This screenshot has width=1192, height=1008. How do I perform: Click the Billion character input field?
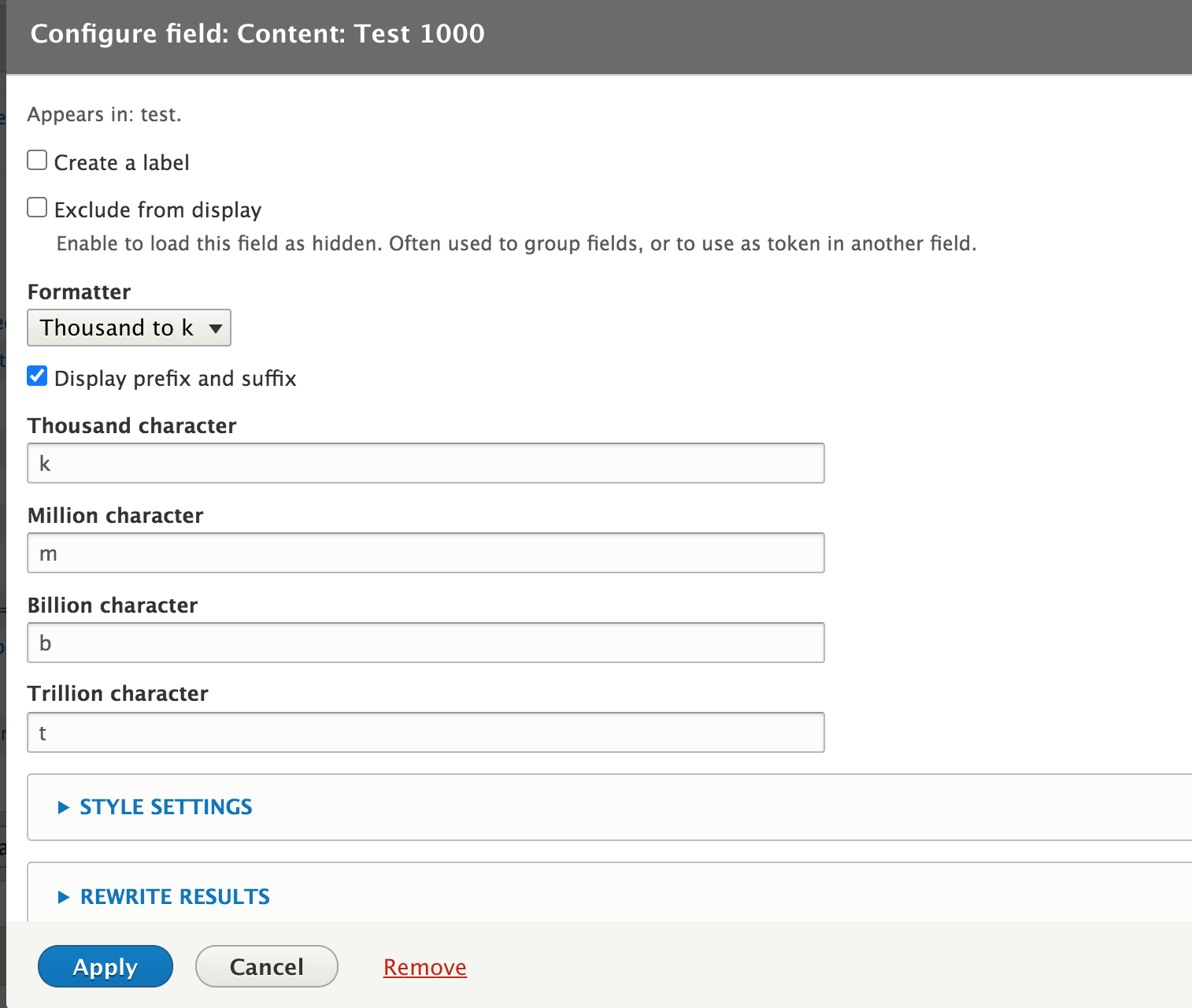pyautogui.click(x=425, y=643)
